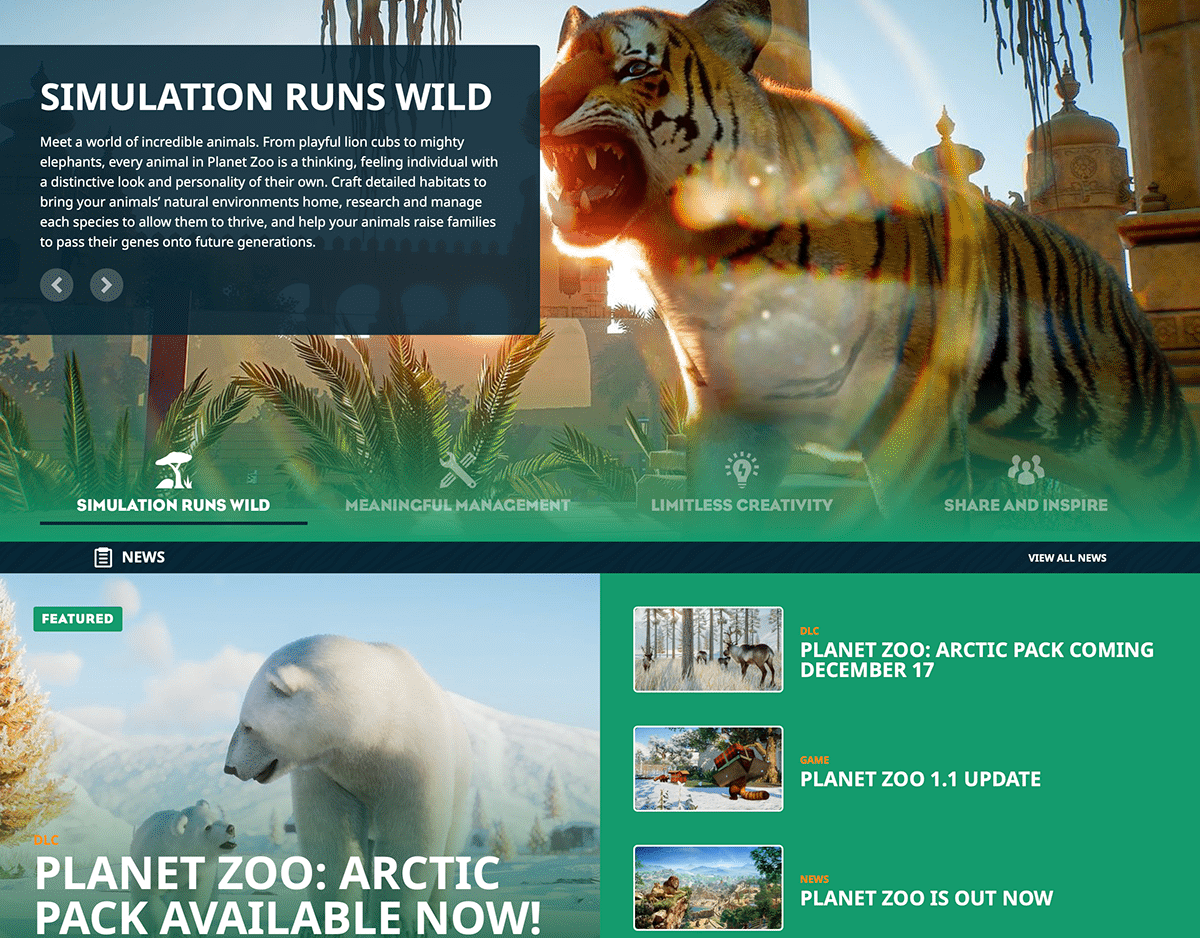Click the savanna tree icon above Simulation Runs Wild
Viewport: 1200px width, 938px height.
coord(173,470)
